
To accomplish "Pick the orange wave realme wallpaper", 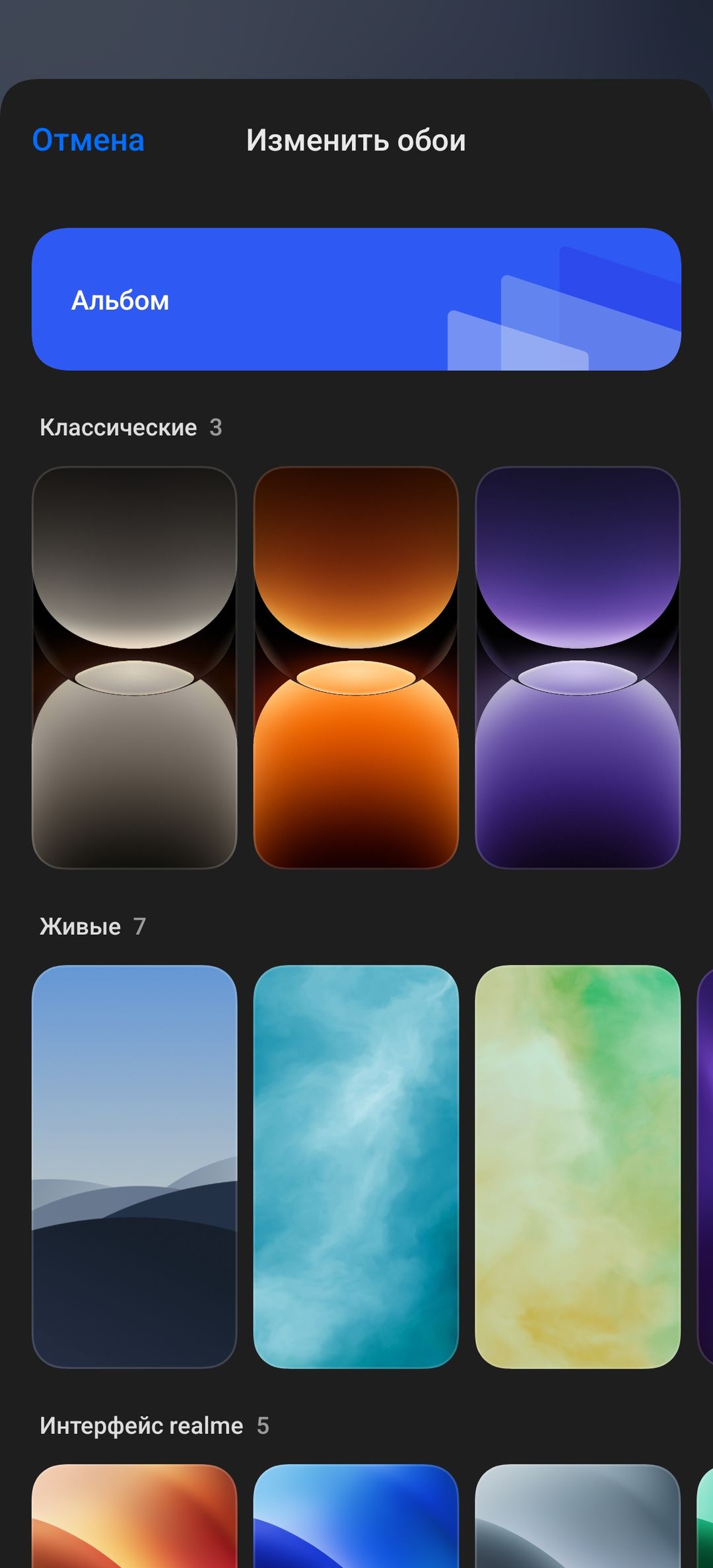I will pyautogui.click(x=135, y=1516).
